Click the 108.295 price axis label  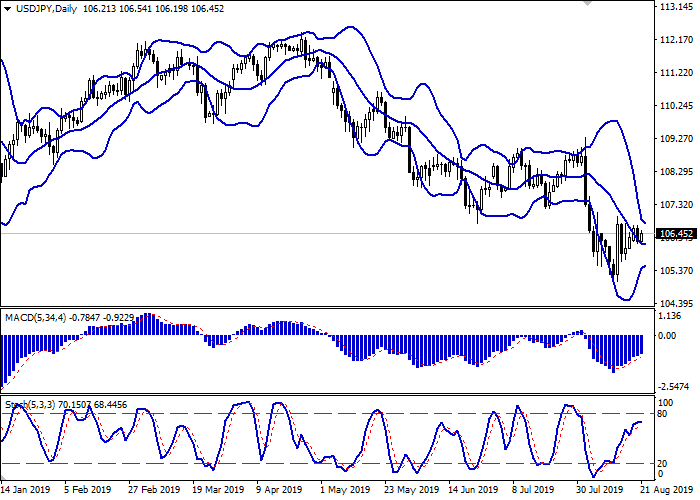(676, 172)
